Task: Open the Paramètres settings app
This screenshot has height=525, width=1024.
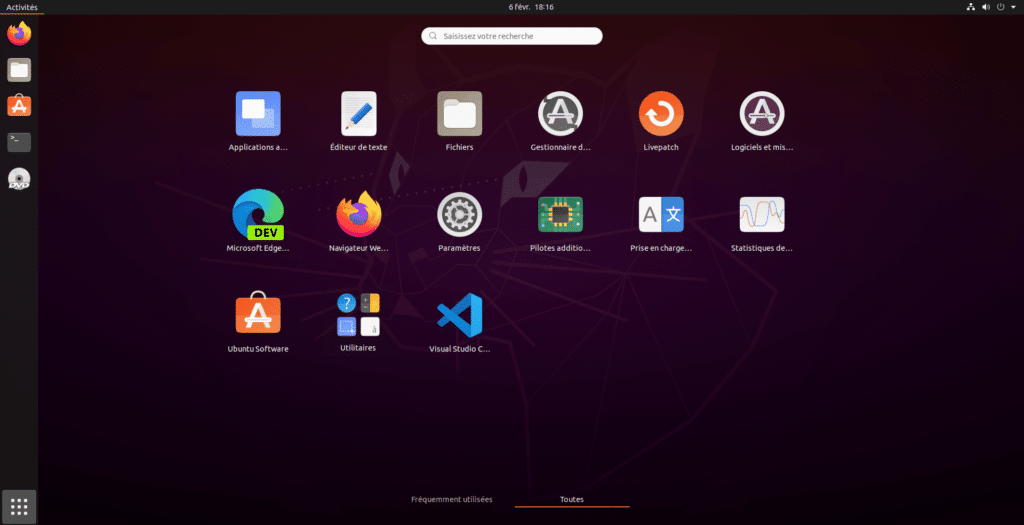Action: pos(459,215)
